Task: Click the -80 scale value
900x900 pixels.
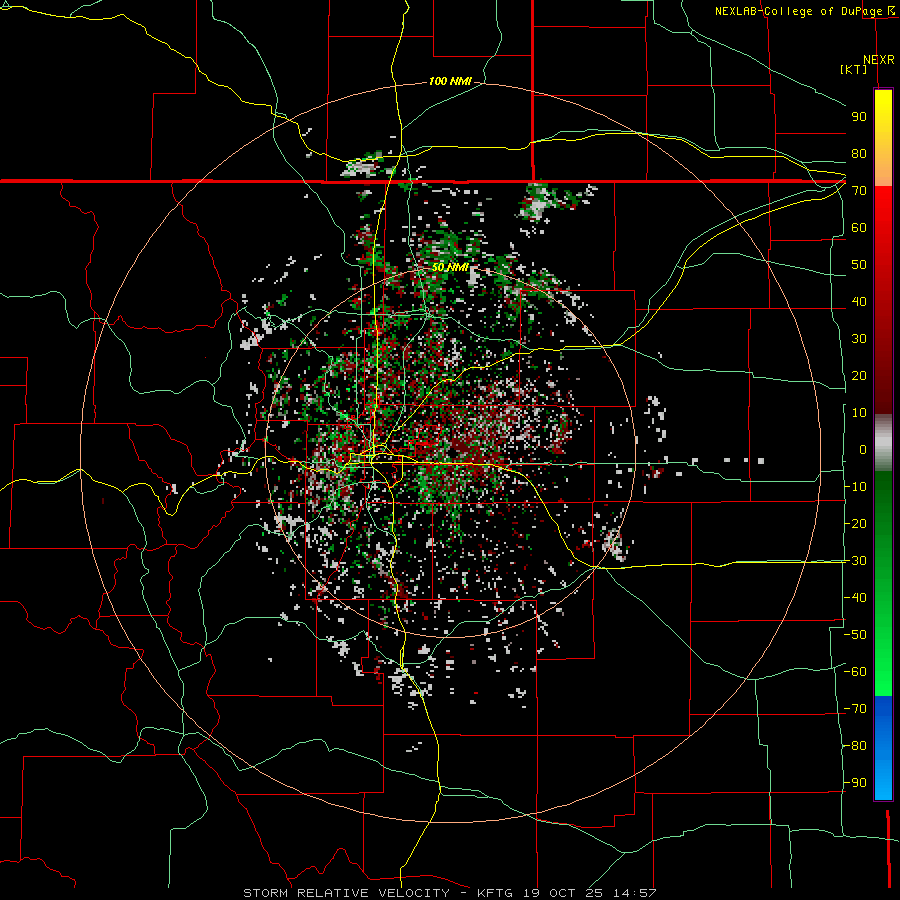Action: click(x=855, y=746)
